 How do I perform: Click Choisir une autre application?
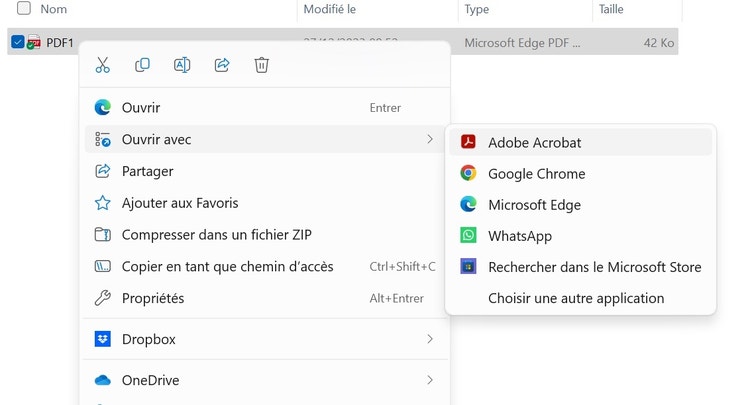point(575,298)
